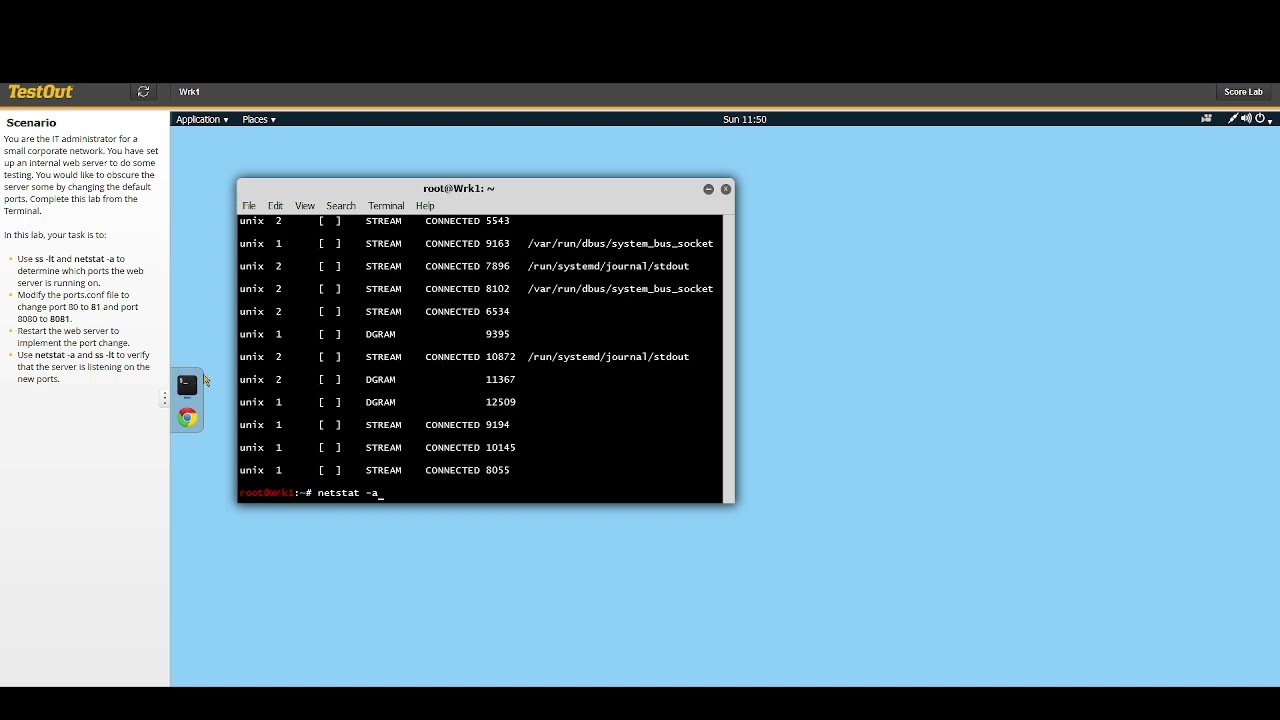Click the DGRAM 12509 row
Screen dimensions: 1280x720
[377, 402]
